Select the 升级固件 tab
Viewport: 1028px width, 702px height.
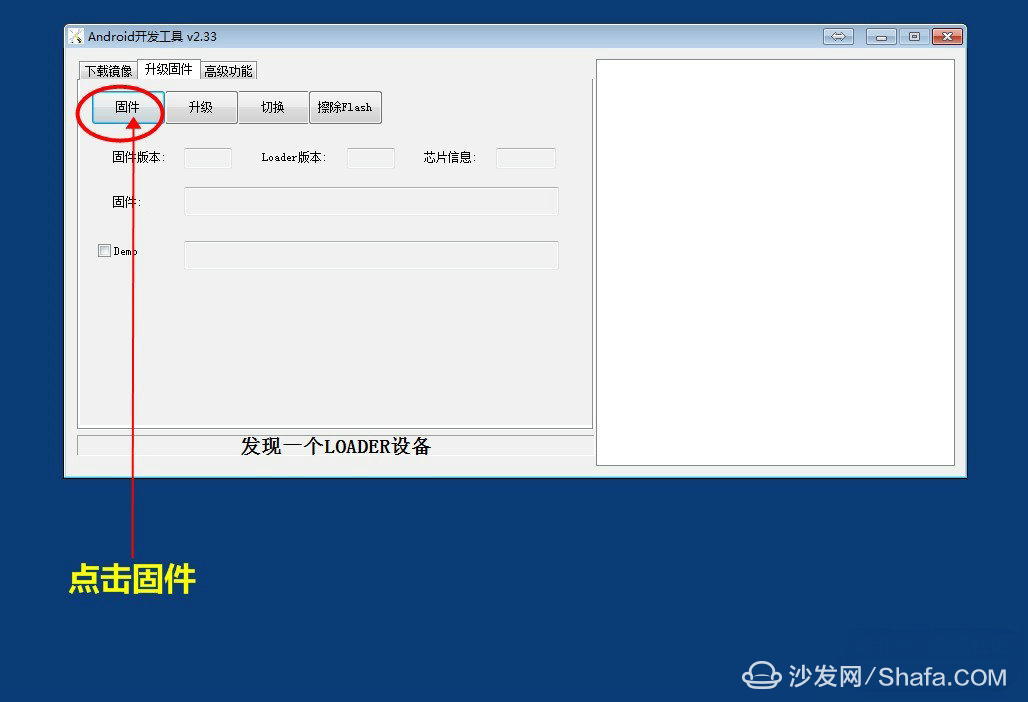coord(168,69)
